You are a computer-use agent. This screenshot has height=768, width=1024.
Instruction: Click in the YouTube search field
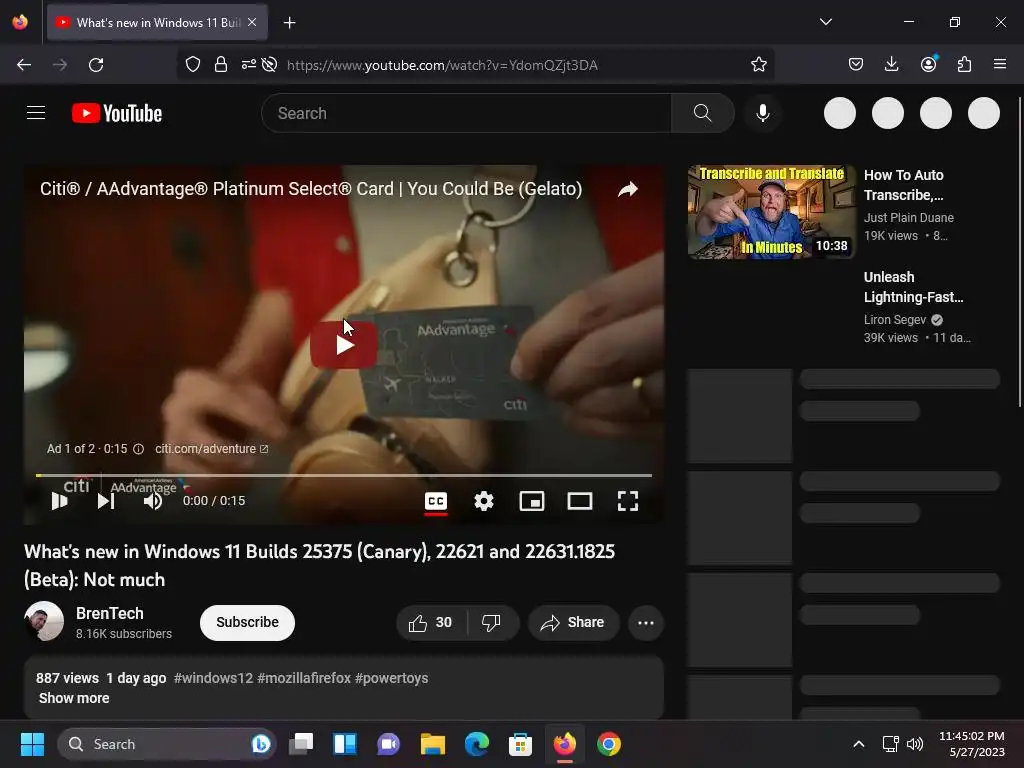(x=466, y=113)
